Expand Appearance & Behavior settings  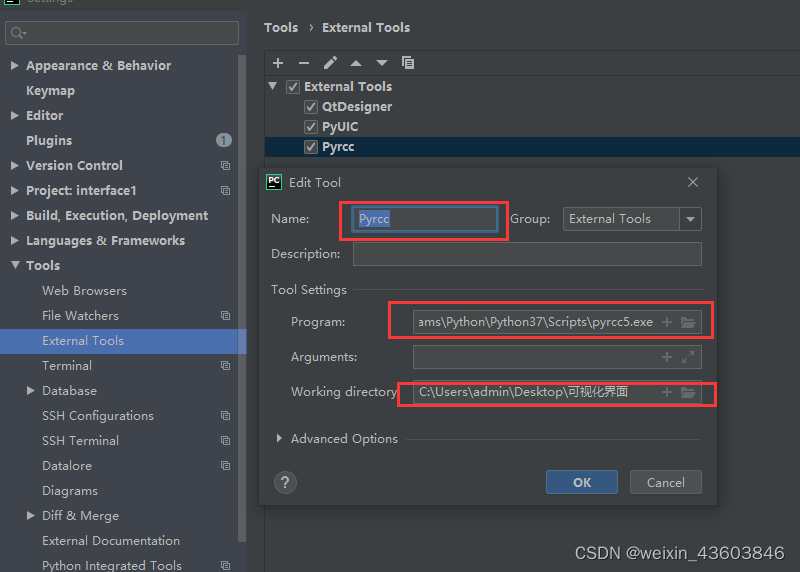coord(15,65)
